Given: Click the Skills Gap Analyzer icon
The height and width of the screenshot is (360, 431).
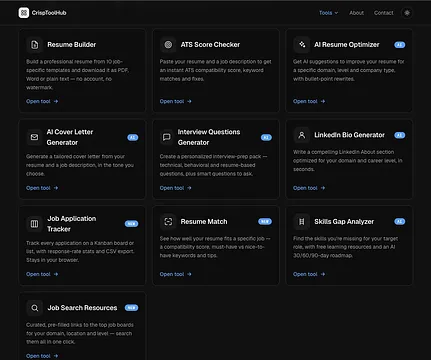Looking at the screenshot, I should tap(302, 222).
